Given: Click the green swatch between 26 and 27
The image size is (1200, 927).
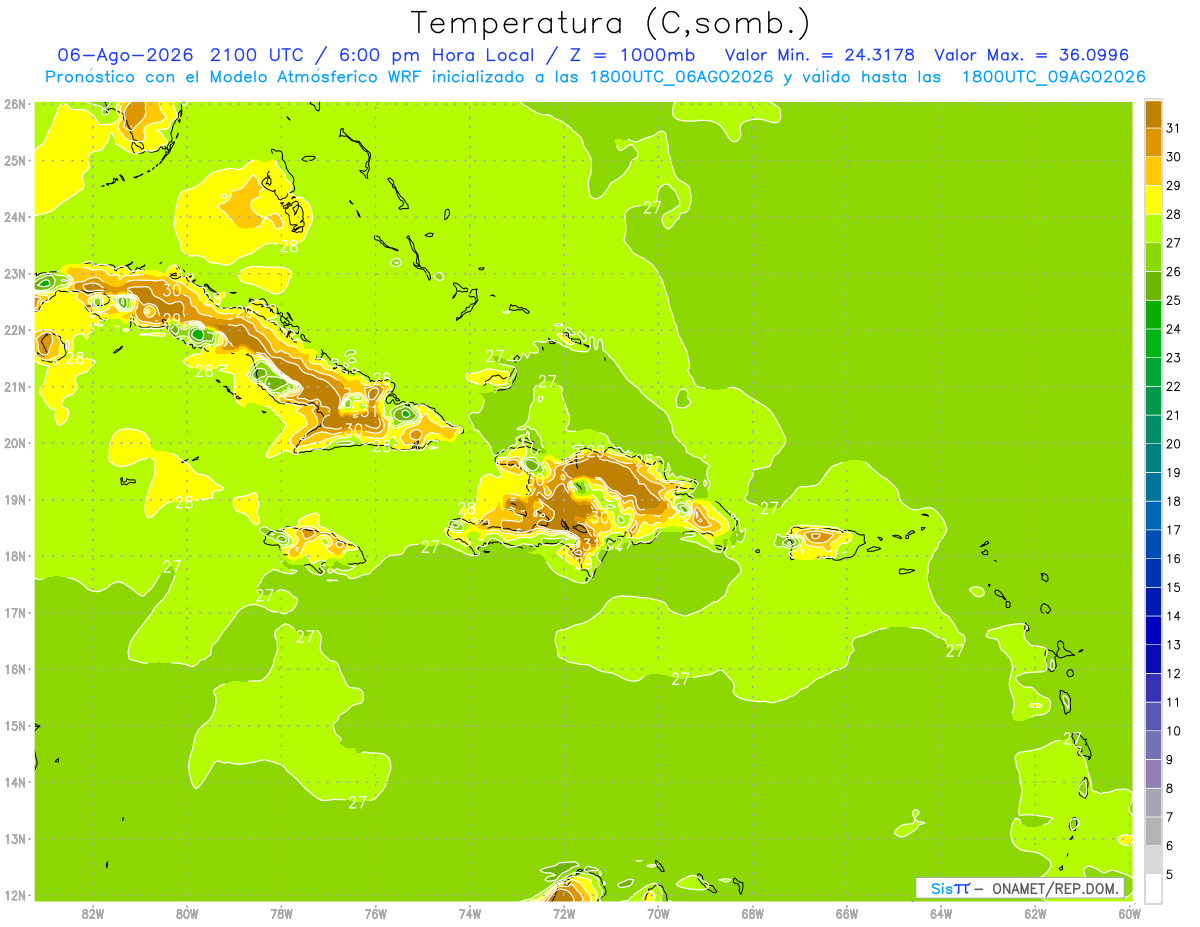Looking at the screenshot, I should click(1153, 257).
